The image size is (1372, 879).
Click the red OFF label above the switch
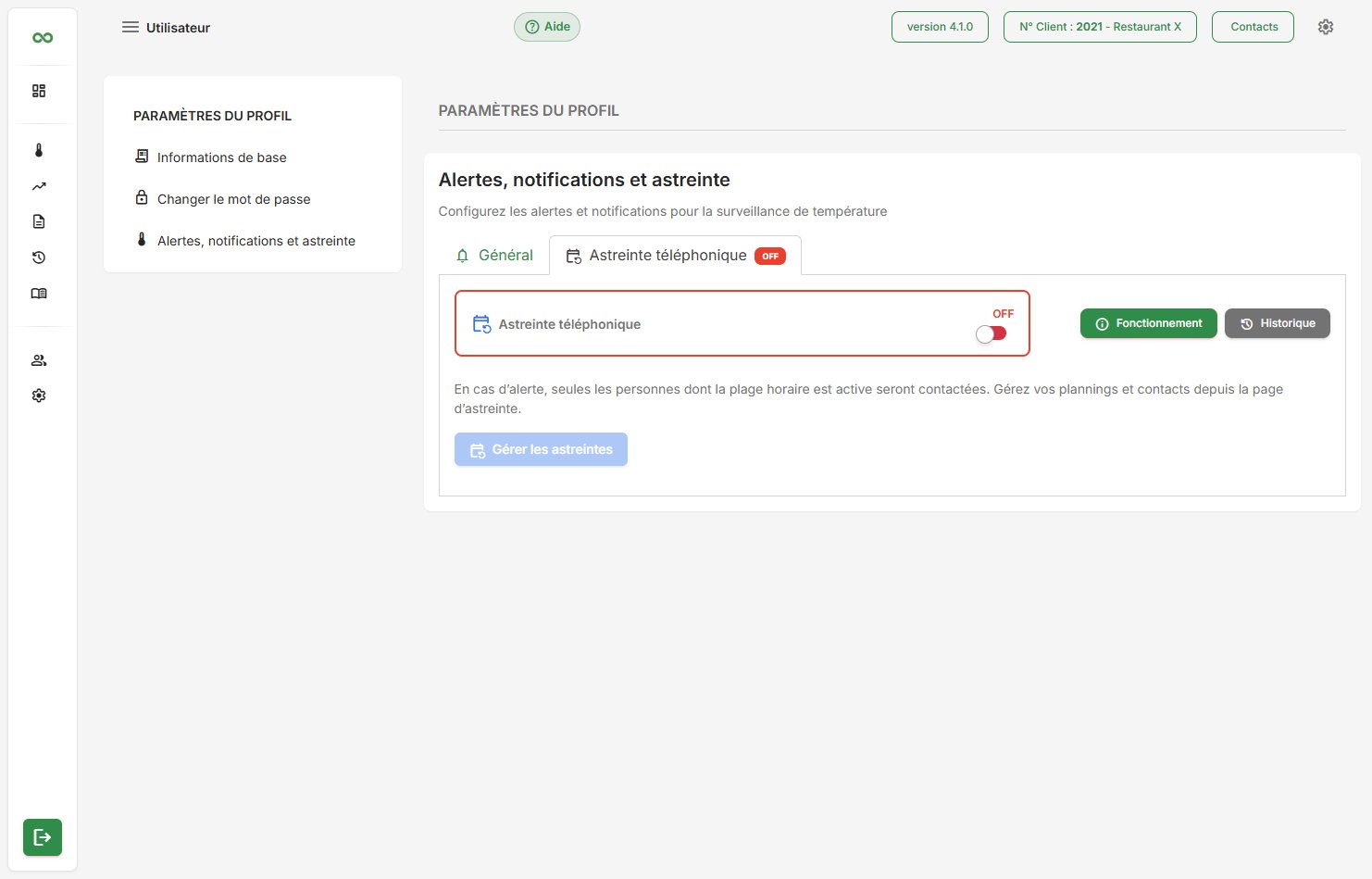1004,314
